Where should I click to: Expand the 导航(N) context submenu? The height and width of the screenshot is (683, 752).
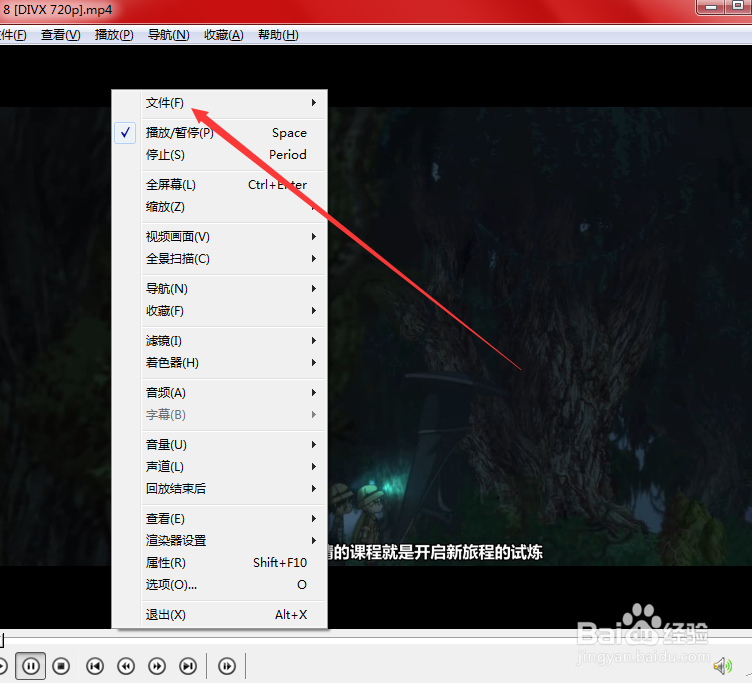coord(220,289)
